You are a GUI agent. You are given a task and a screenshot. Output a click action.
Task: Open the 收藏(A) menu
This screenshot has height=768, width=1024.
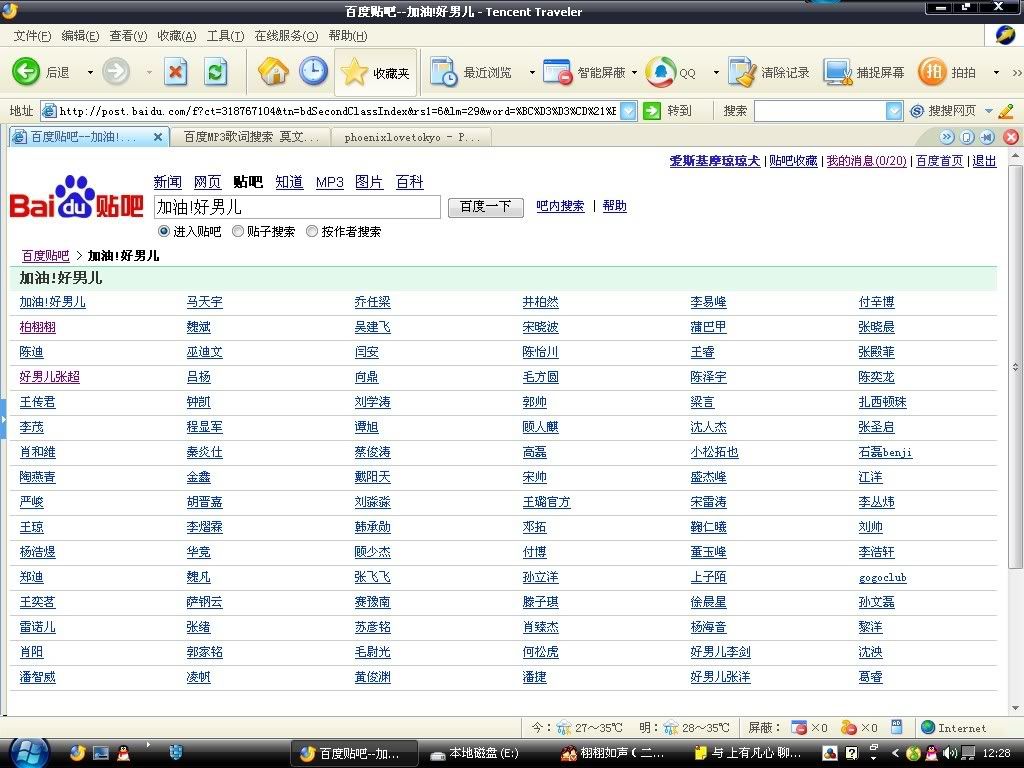click(177, 36)
